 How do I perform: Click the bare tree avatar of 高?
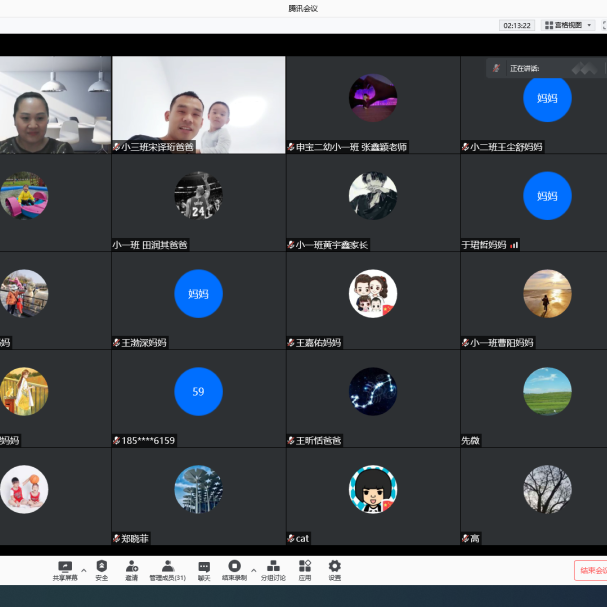547,489
